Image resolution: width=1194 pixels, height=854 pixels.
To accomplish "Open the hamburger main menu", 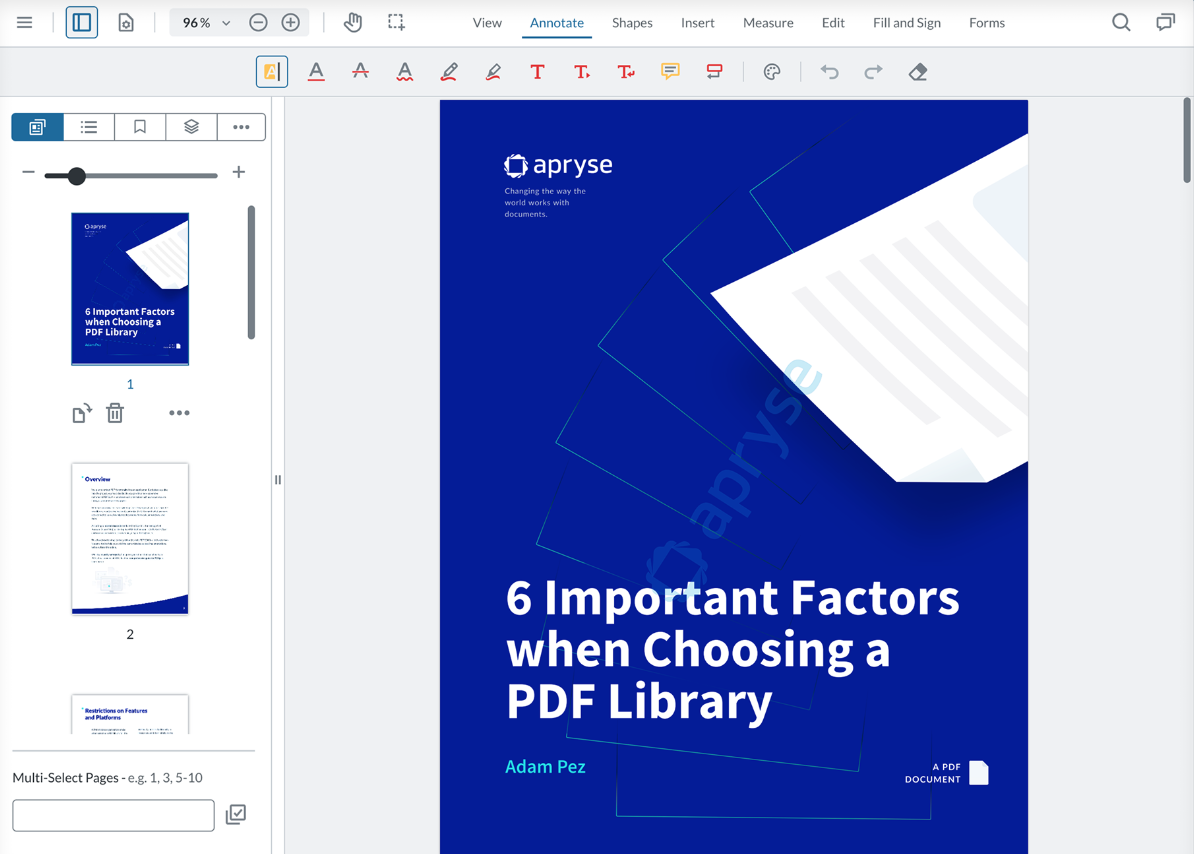I will (24, 23).
